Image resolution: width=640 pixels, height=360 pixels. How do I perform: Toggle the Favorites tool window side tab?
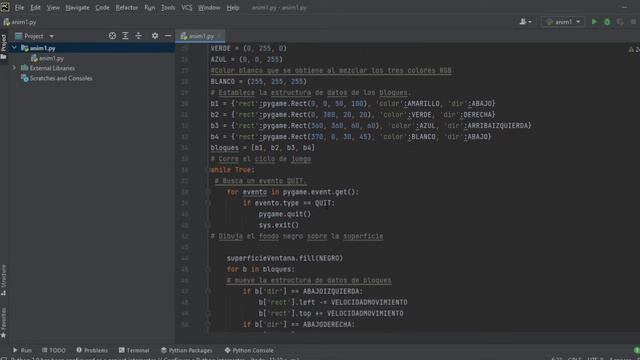pos(4,323)
